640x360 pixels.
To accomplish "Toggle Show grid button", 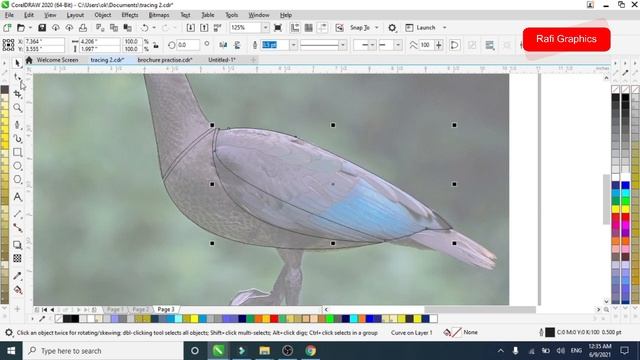I will [309, 28].
